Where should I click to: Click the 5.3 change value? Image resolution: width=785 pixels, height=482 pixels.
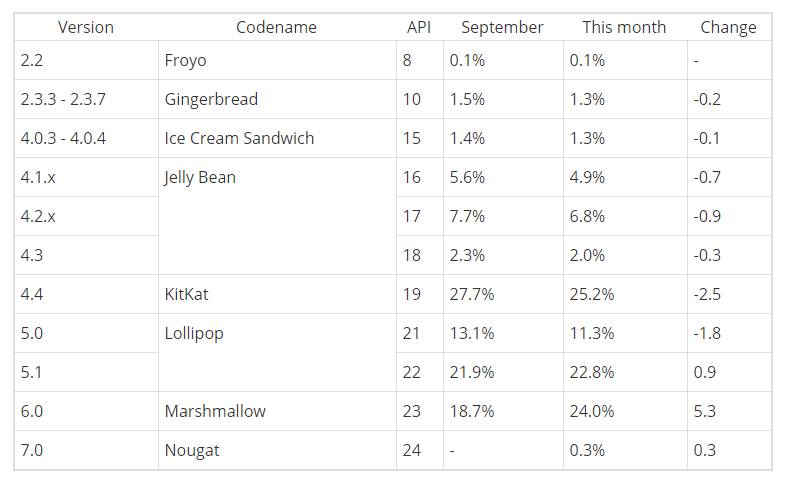click(x=704, y=412)
